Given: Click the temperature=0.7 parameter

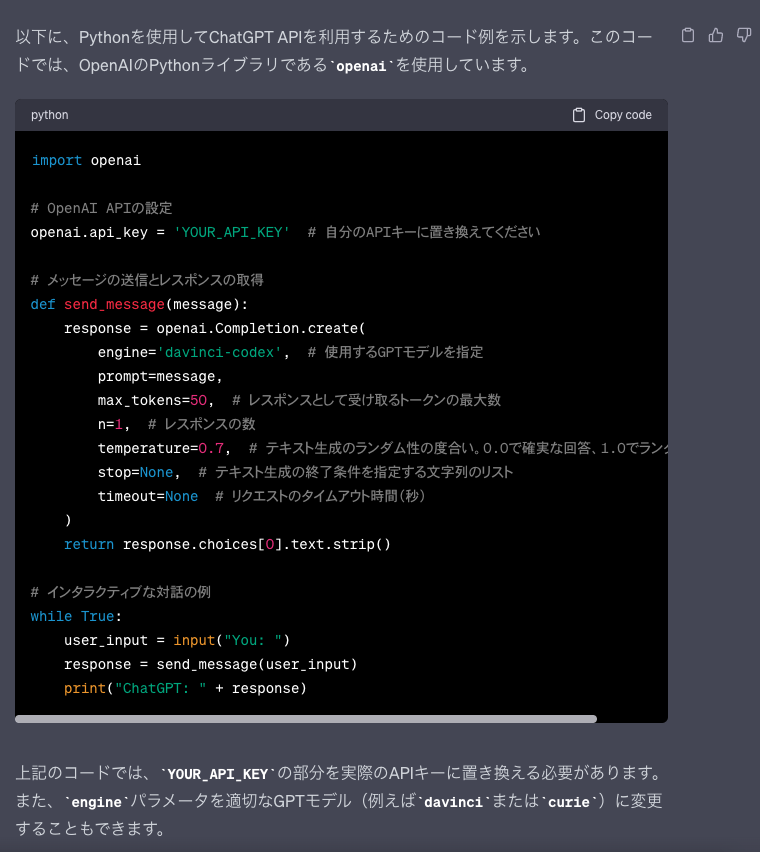Looking at the screenshot, I should pyautogui.click(x=164, y=448).
